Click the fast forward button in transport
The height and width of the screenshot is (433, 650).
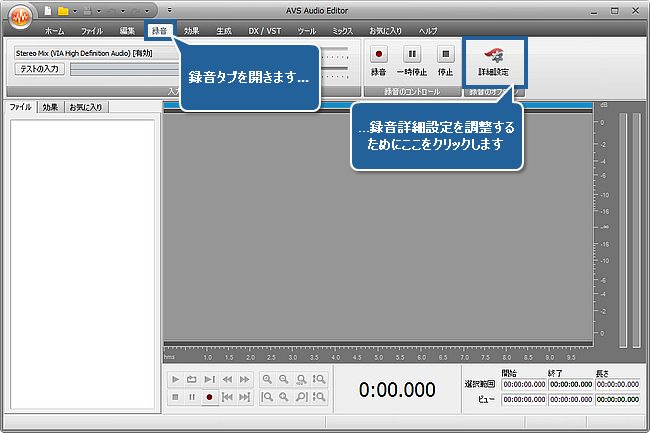tap(245, 379)
